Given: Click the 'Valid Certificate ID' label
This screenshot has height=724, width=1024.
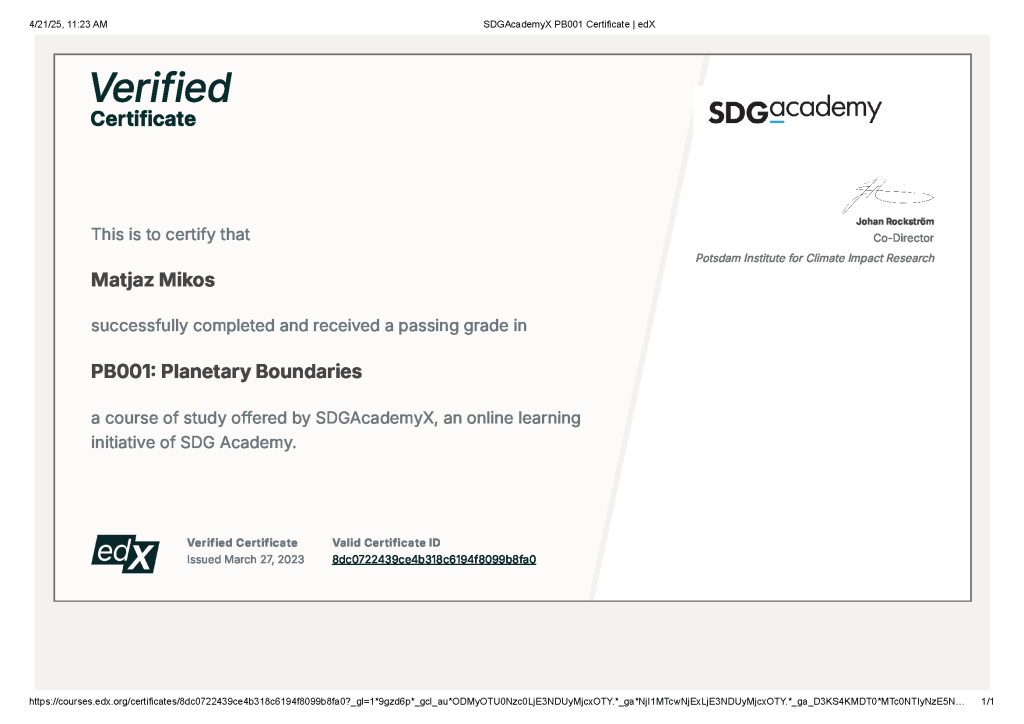Looking at the screenshot, I should [386, 543].
